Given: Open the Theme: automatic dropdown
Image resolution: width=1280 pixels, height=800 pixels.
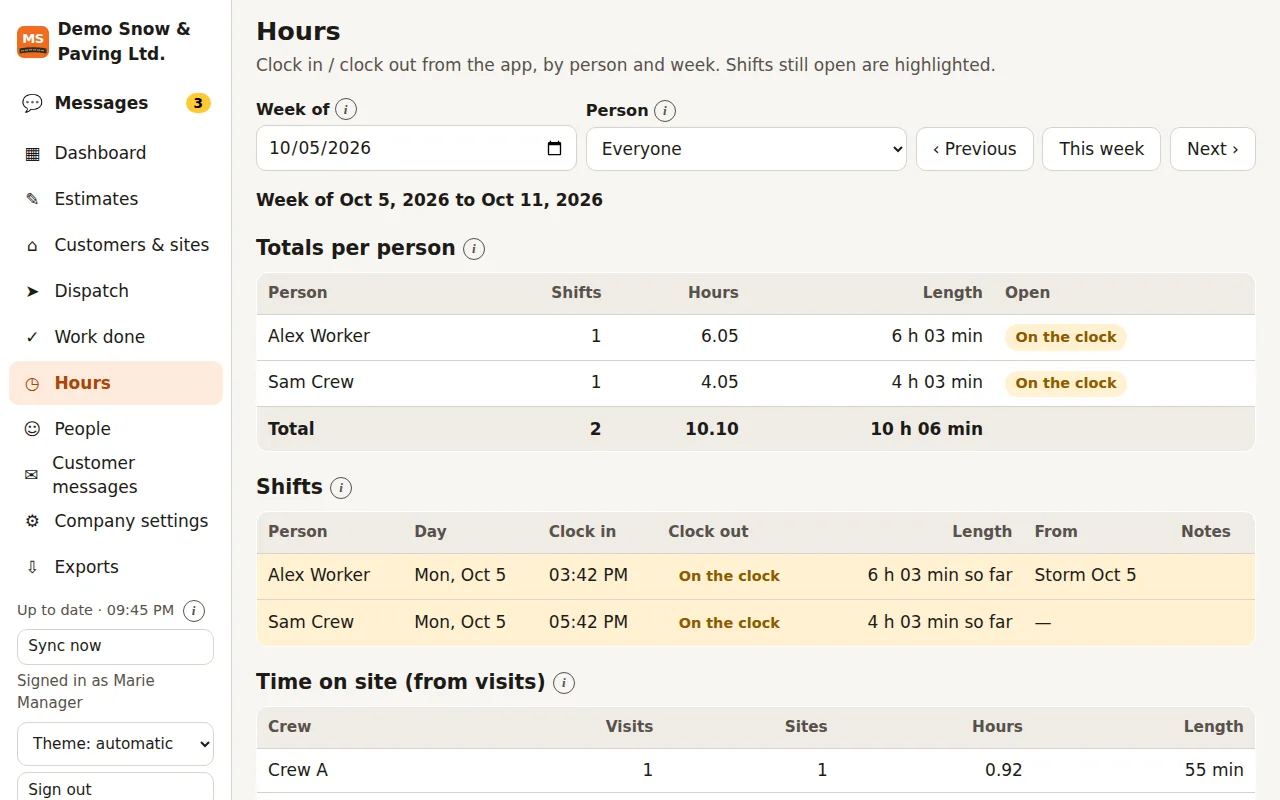Looking at the screenshot, I should (x=116, y=744).
